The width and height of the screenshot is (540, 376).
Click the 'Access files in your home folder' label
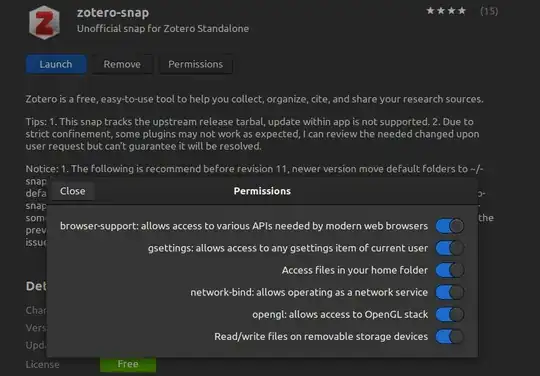pyautogui.click(x=355, y=271)
